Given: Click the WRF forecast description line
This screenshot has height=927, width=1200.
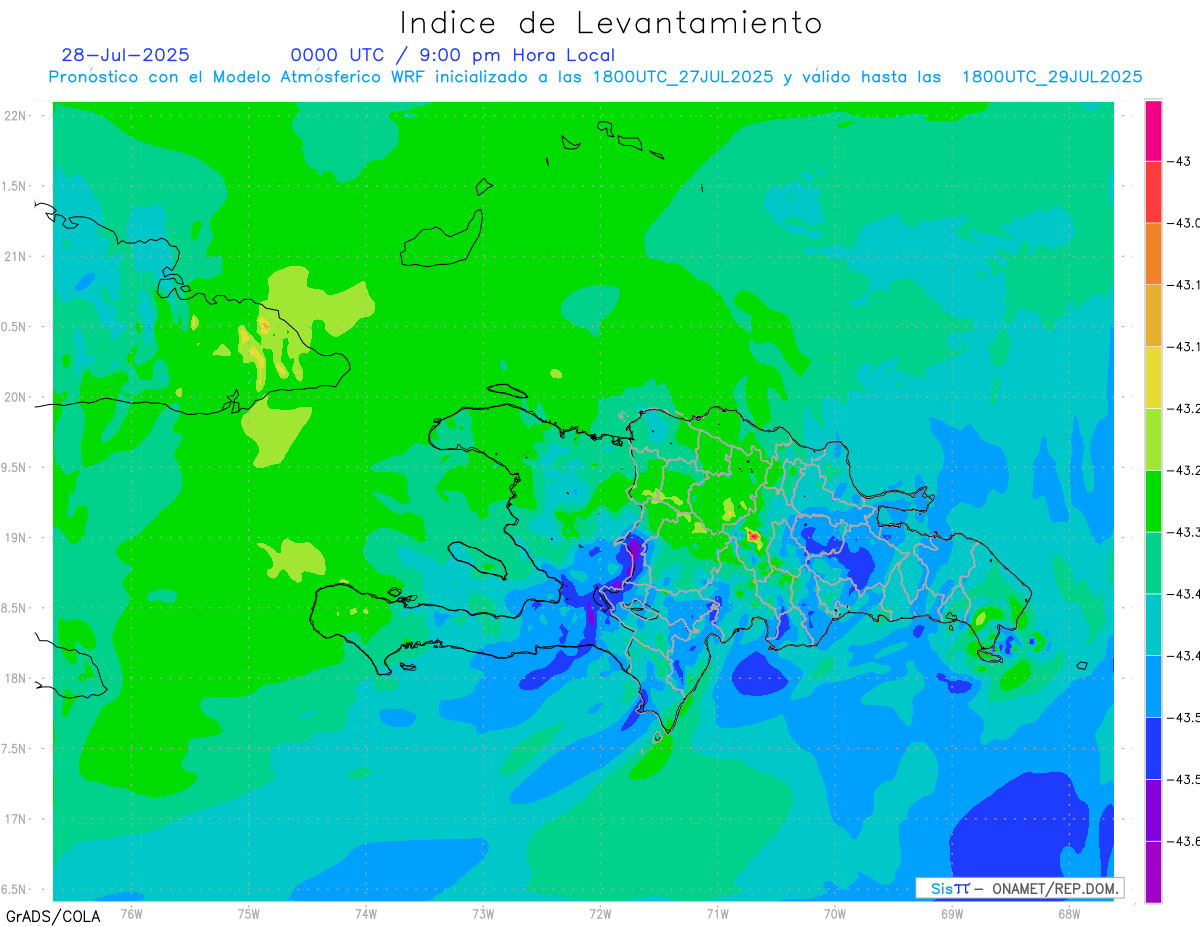Looking at the screenshot, I should 595,77.
